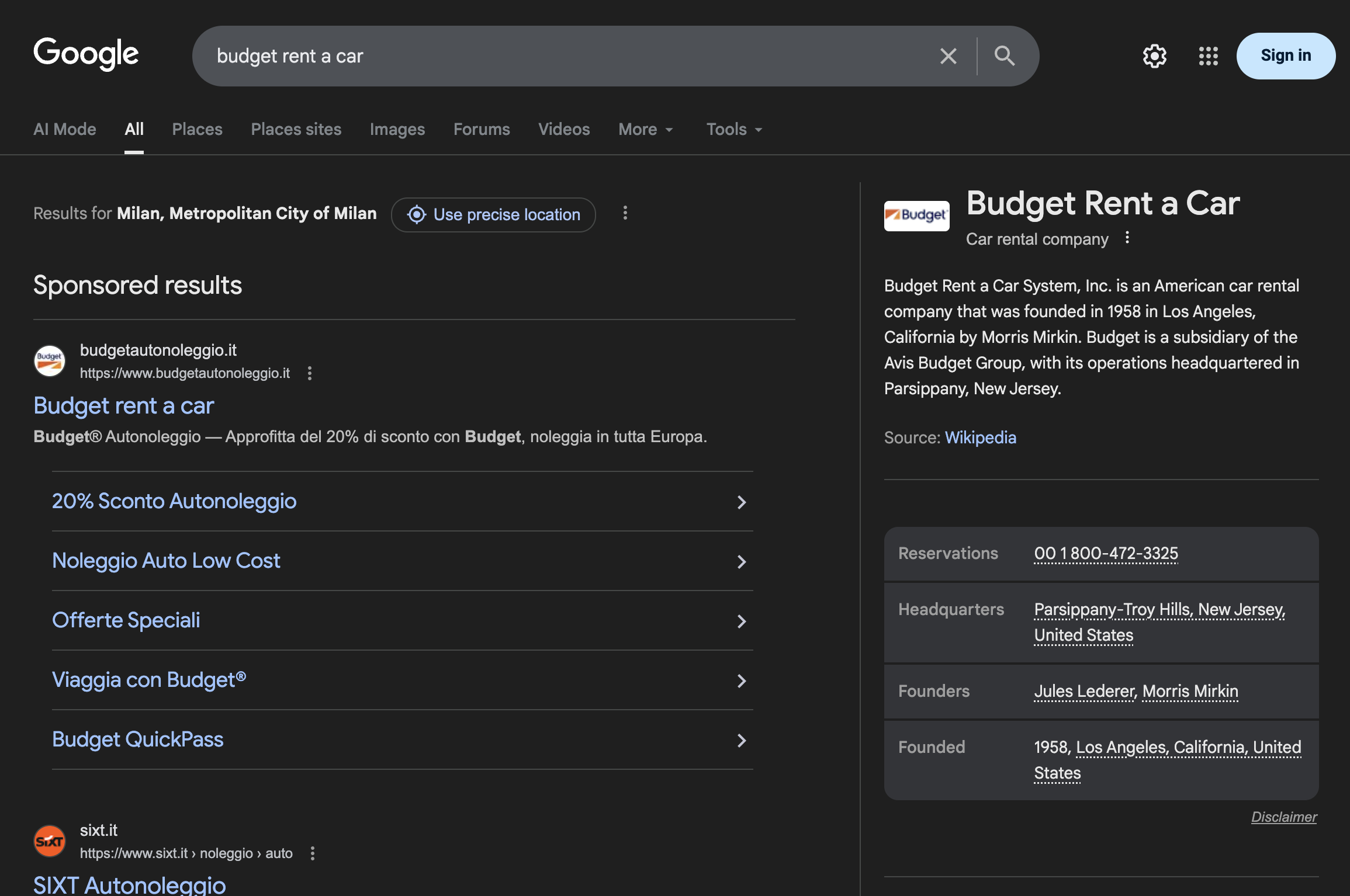
Task: Click the Sign in button
Action: click(1286, 55)
